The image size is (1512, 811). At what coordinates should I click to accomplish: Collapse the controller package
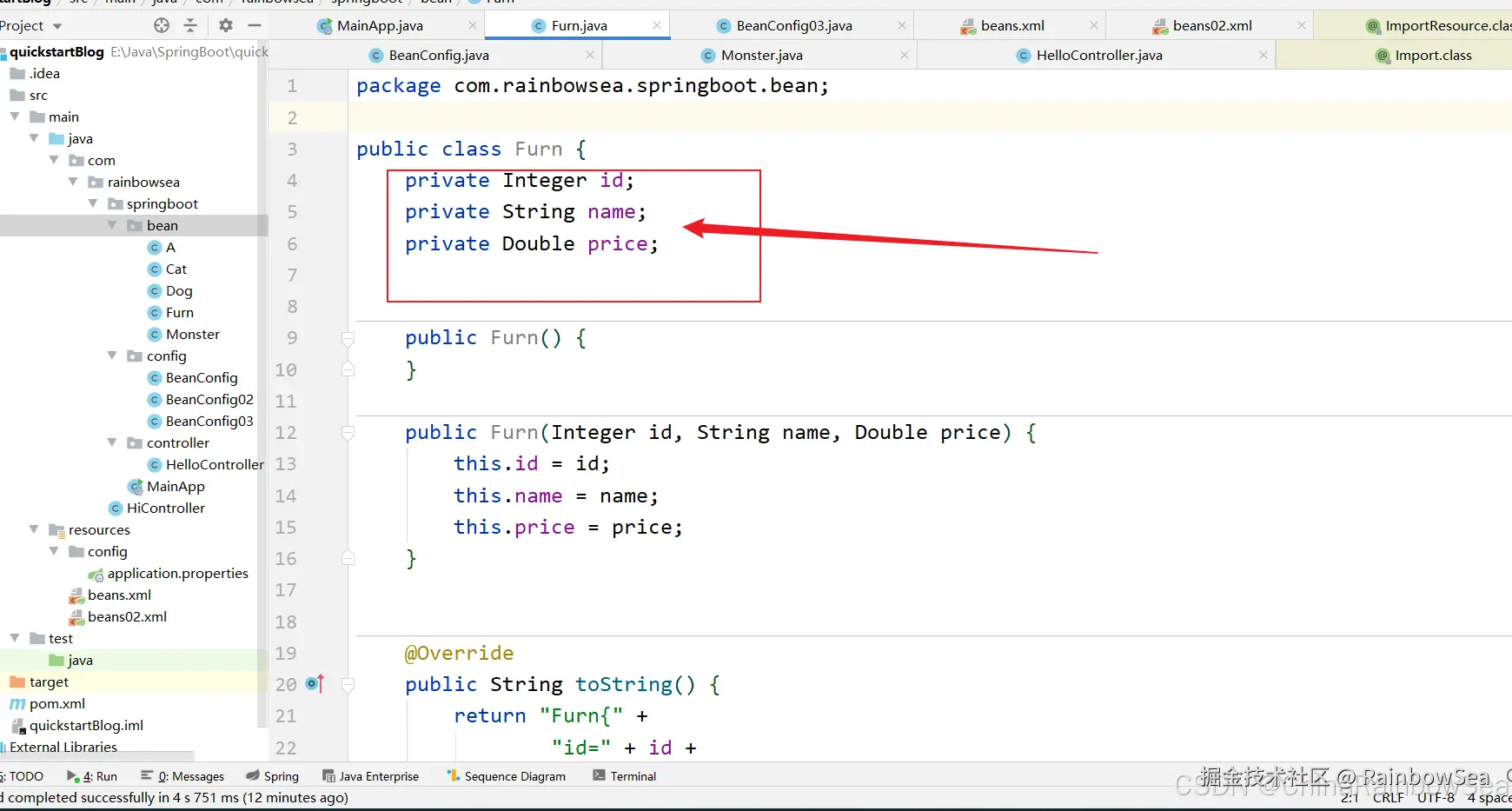point(113,442)
